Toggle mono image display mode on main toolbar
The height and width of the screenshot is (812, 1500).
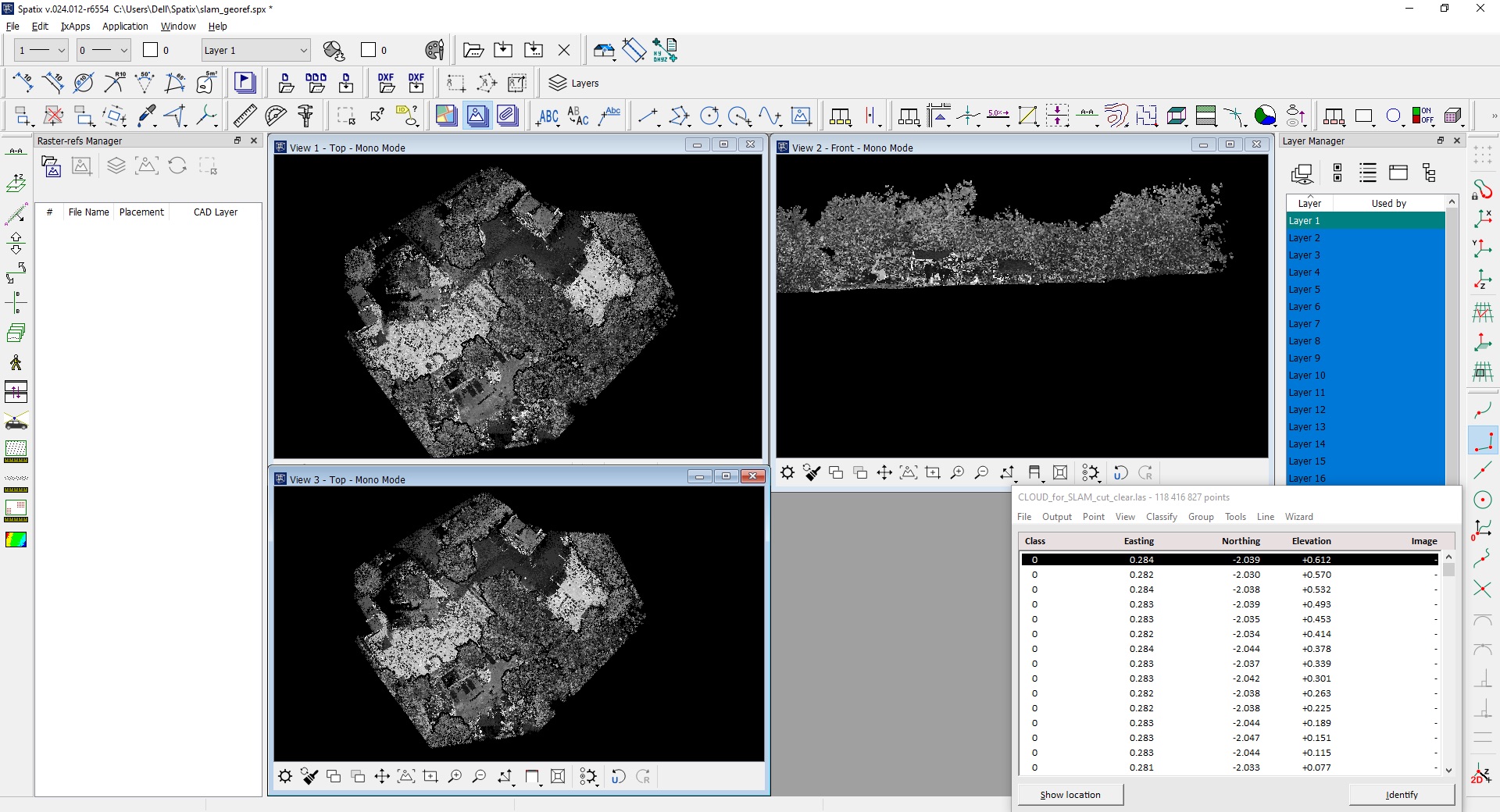click(x=477, y=116)
